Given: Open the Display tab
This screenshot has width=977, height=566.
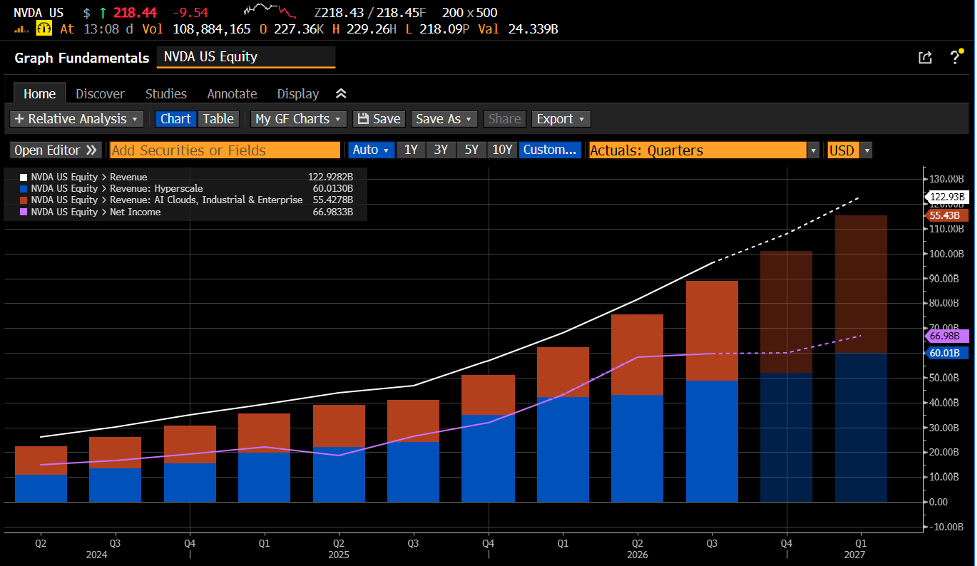Looking at the screenshot, I should pos(298,94).
